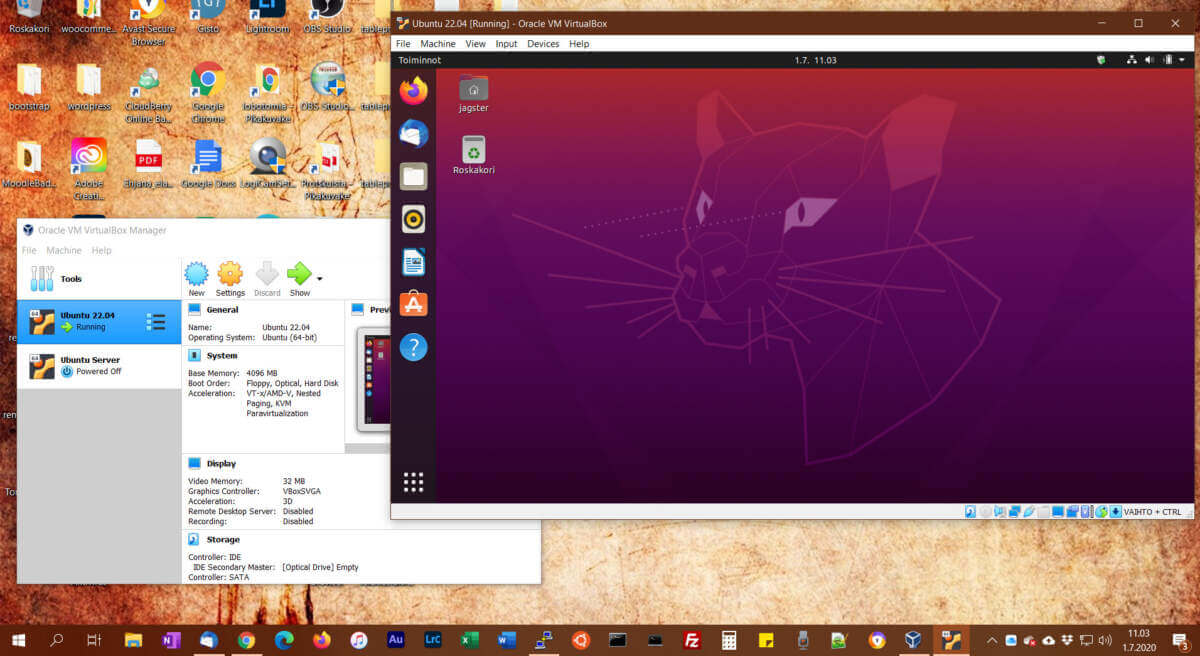
Task: Click the '4096 MB' base memory value
Action: click(x=262, y=373)
